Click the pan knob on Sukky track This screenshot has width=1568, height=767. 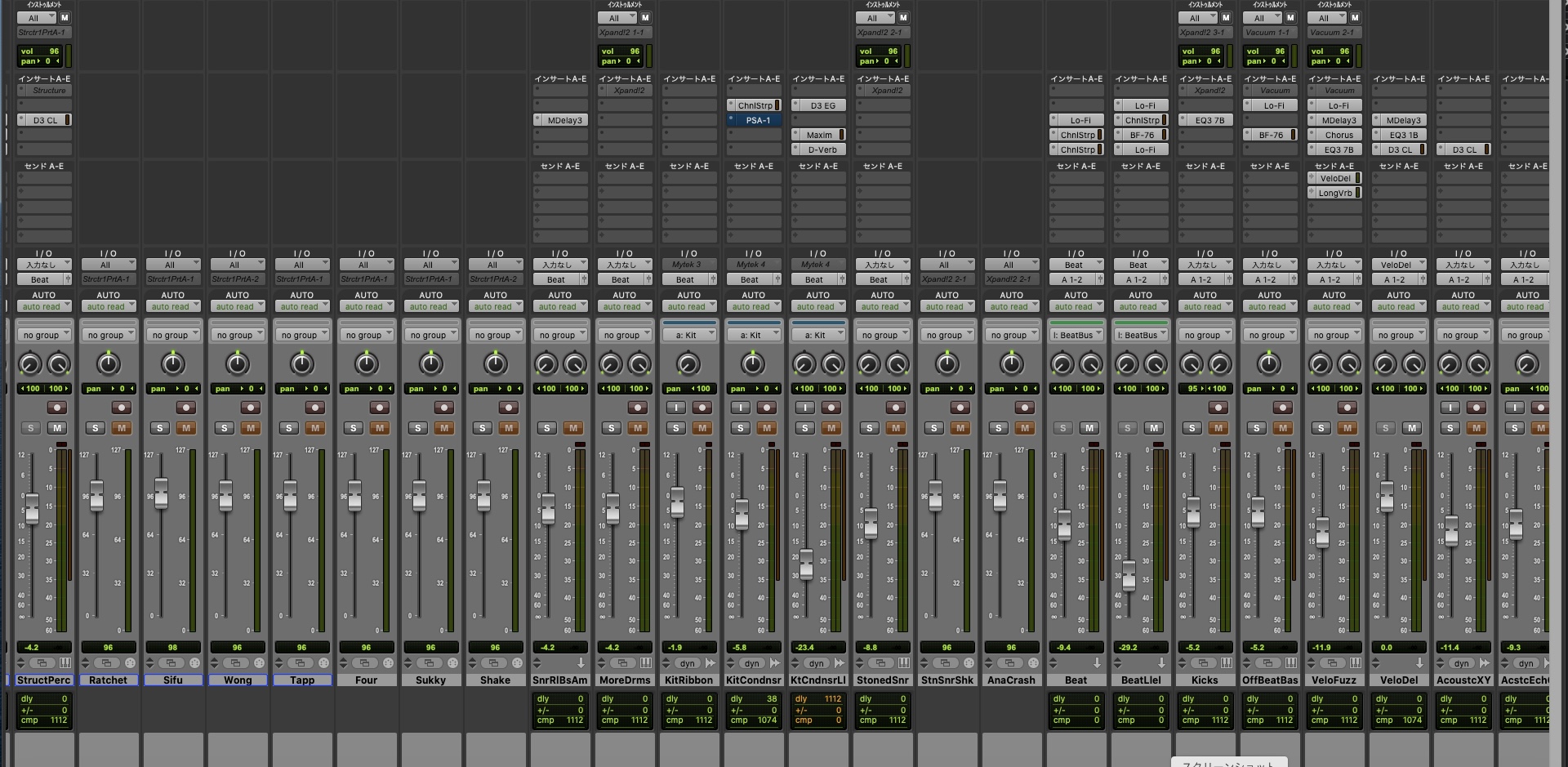tap(430, 363)
